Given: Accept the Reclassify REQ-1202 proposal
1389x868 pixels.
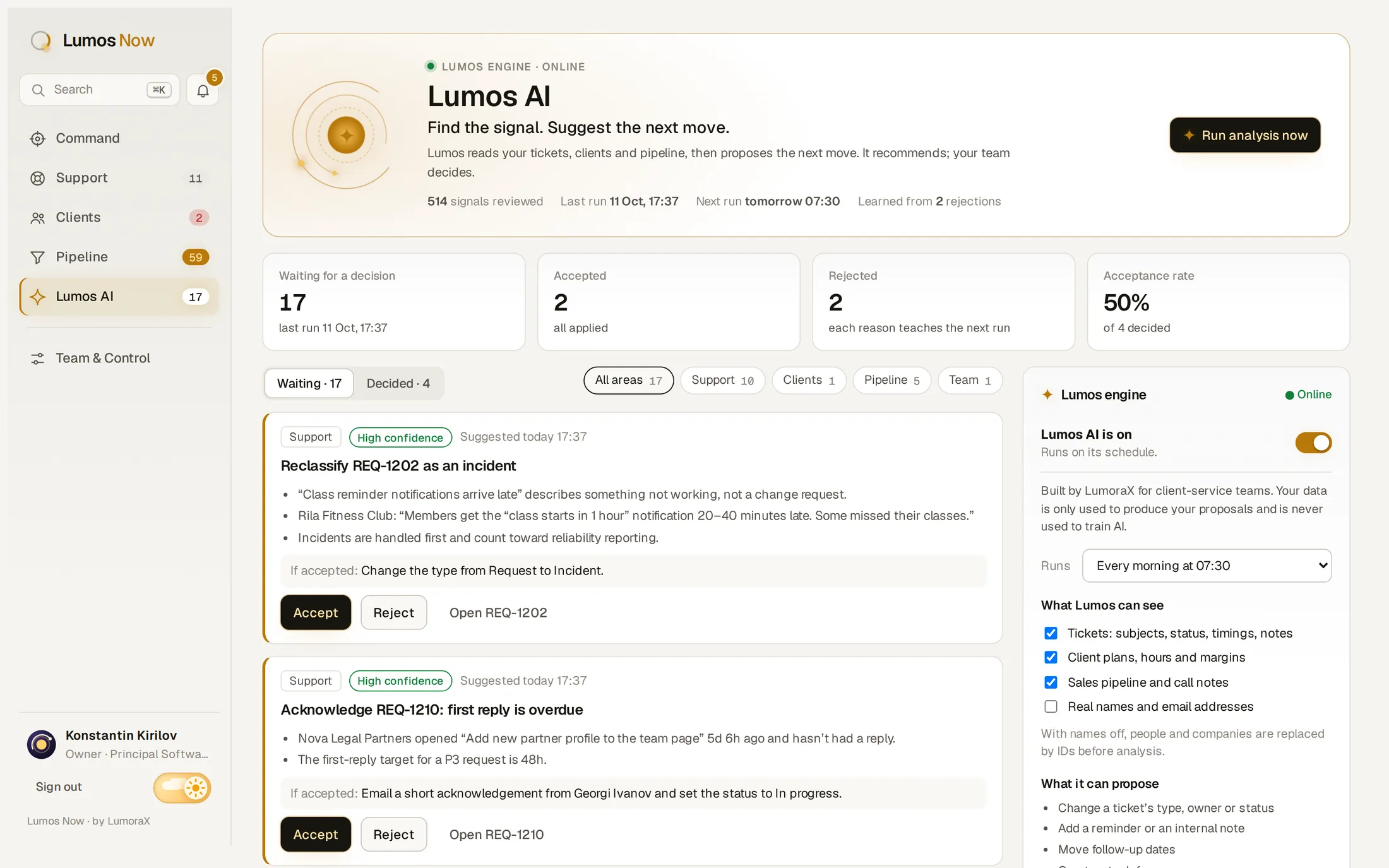Looking at the screenshot, I should coord(316,613).
